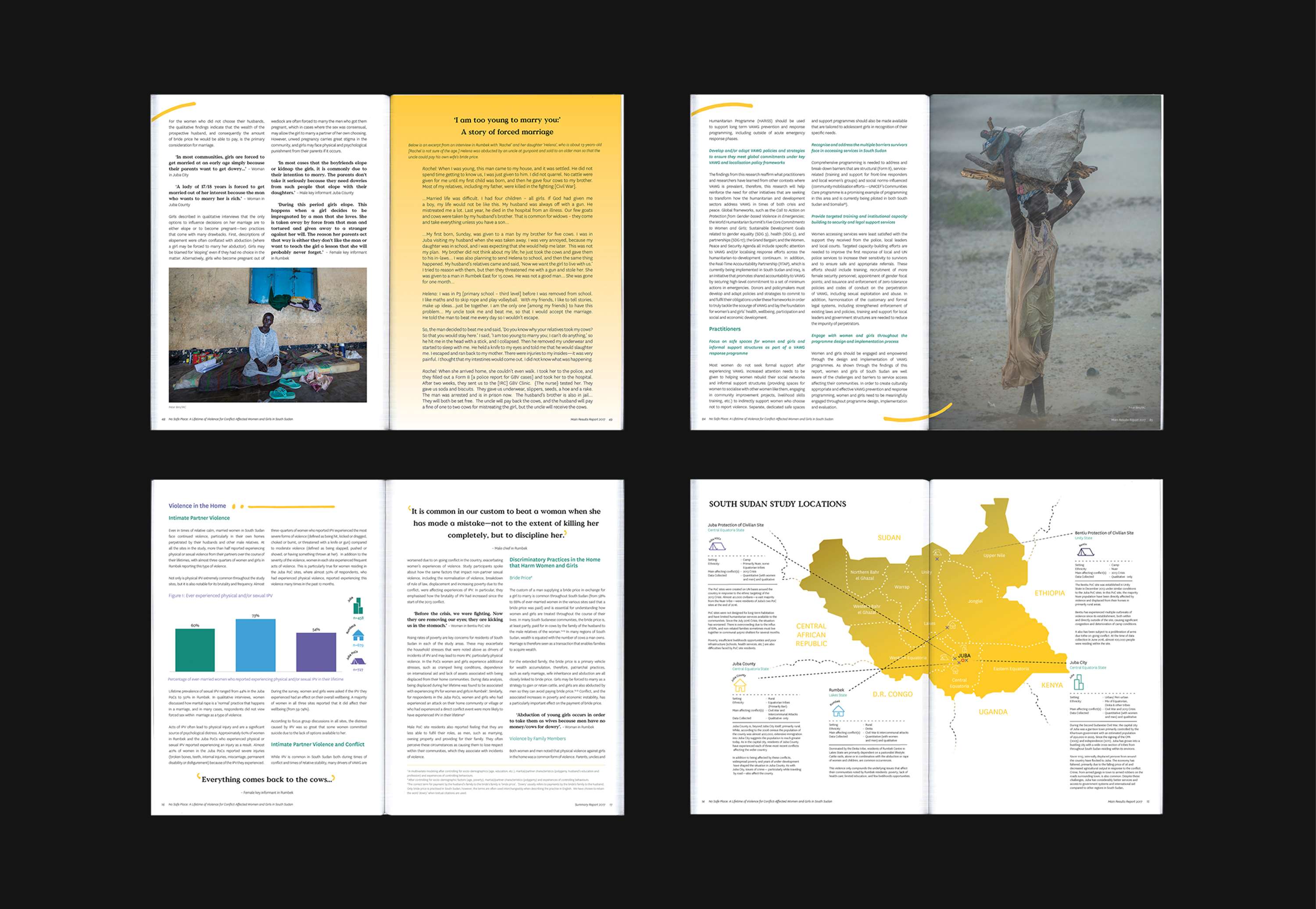Click the 'Violence in the Home' heading
Viewport: 1316px width, 909px height.
[197, 506]
